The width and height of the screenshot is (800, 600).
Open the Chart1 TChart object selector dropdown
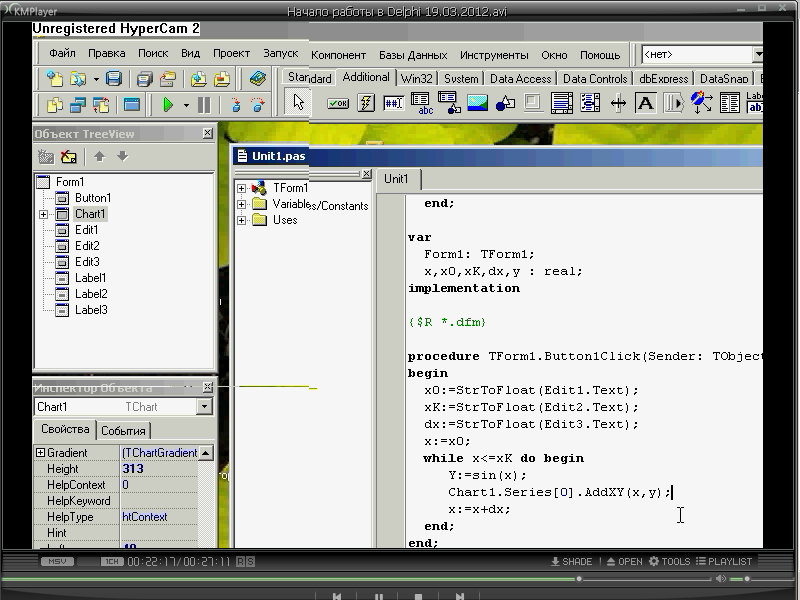[204, 407]
